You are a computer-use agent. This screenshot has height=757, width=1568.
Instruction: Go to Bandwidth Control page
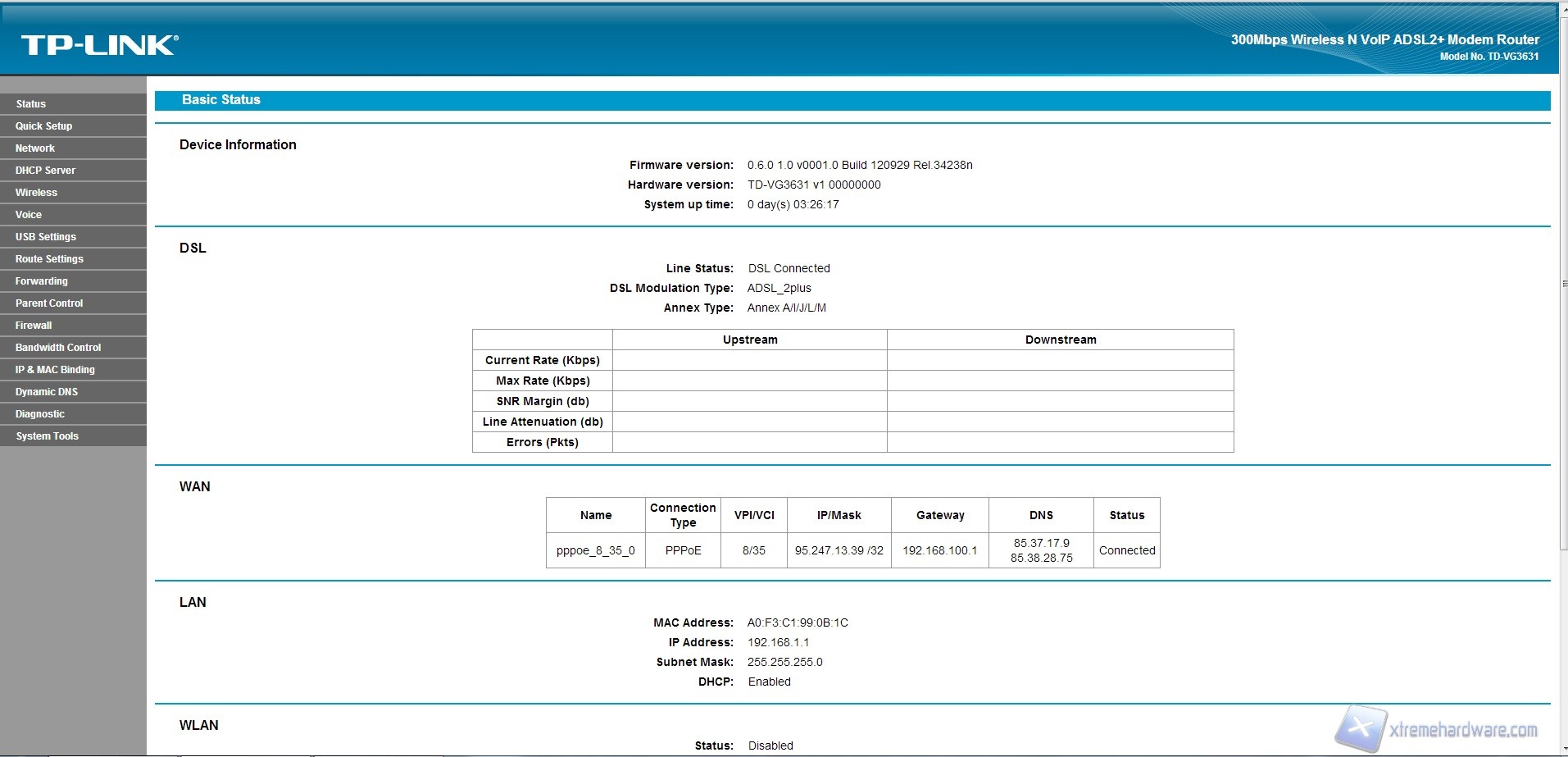pyautogui.click(x=58, y=348)
